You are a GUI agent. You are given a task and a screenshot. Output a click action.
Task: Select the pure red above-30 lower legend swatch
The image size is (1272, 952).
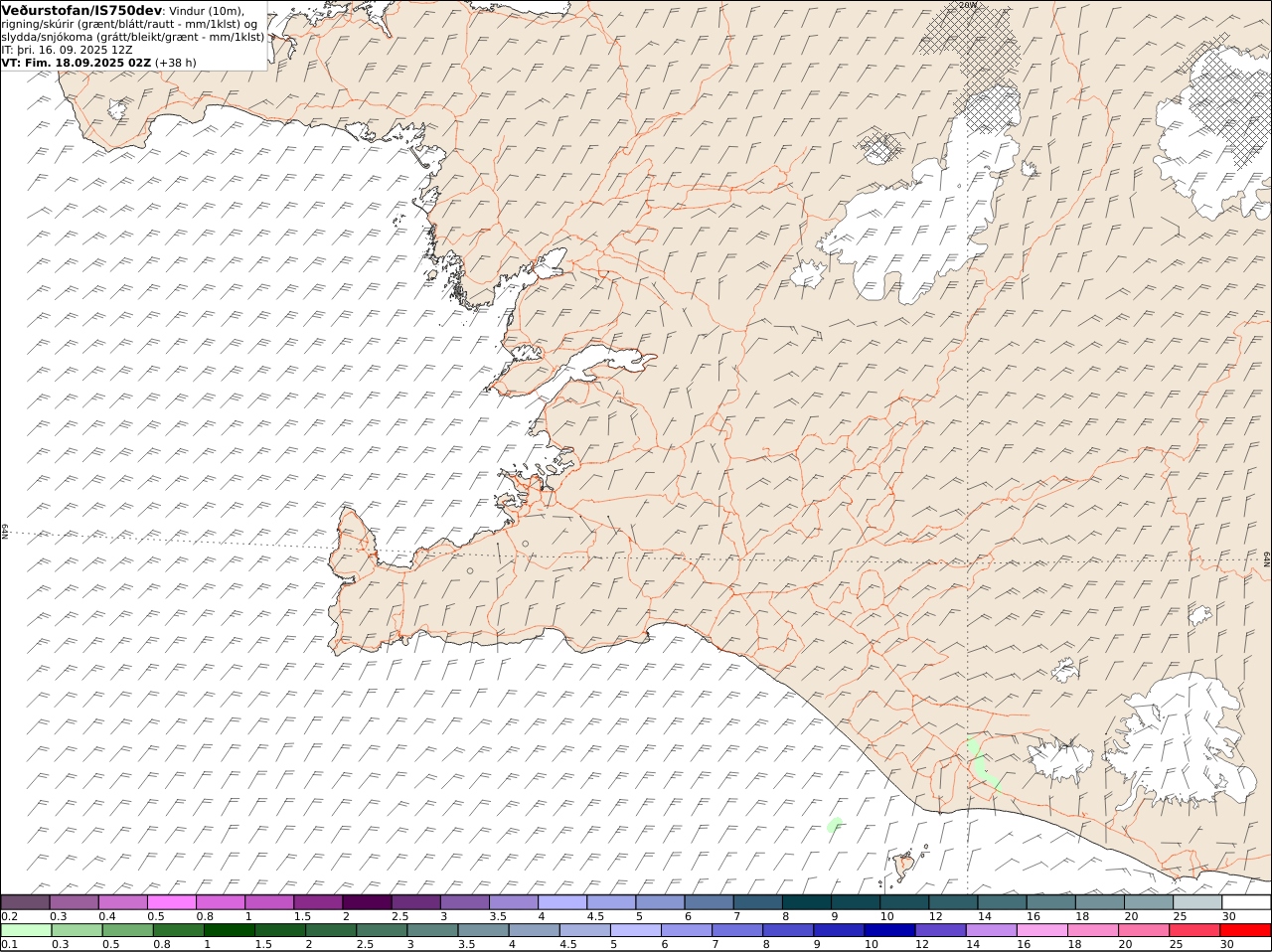tap(1245, 930)
